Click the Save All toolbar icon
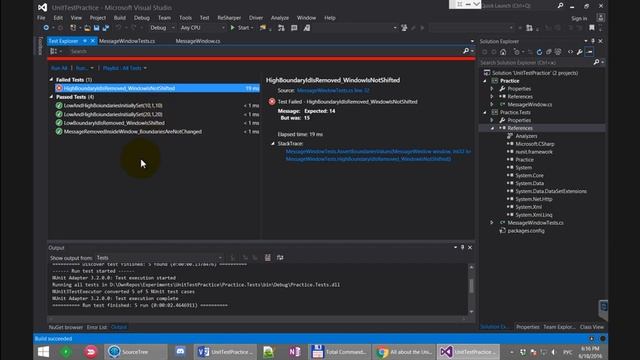This screenshot has height=360, width=640. 106,28
